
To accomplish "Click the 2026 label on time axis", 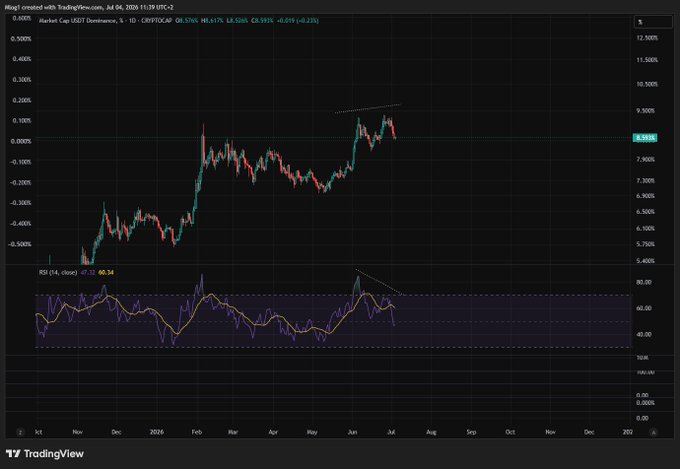I will [157, 432].
